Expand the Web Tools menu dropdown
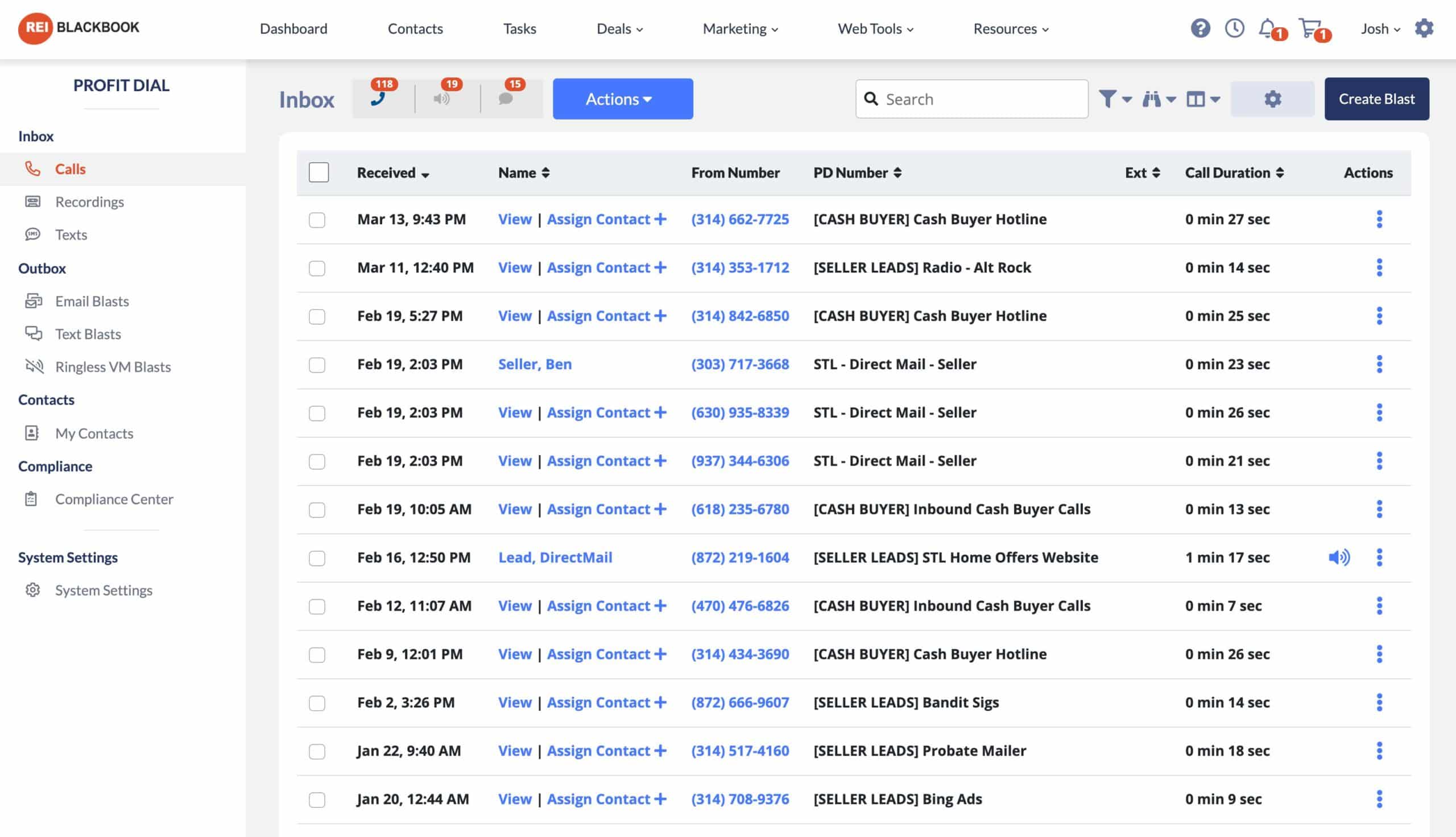Viewport: 1456px width, 837px height. [x=875, y=29]
